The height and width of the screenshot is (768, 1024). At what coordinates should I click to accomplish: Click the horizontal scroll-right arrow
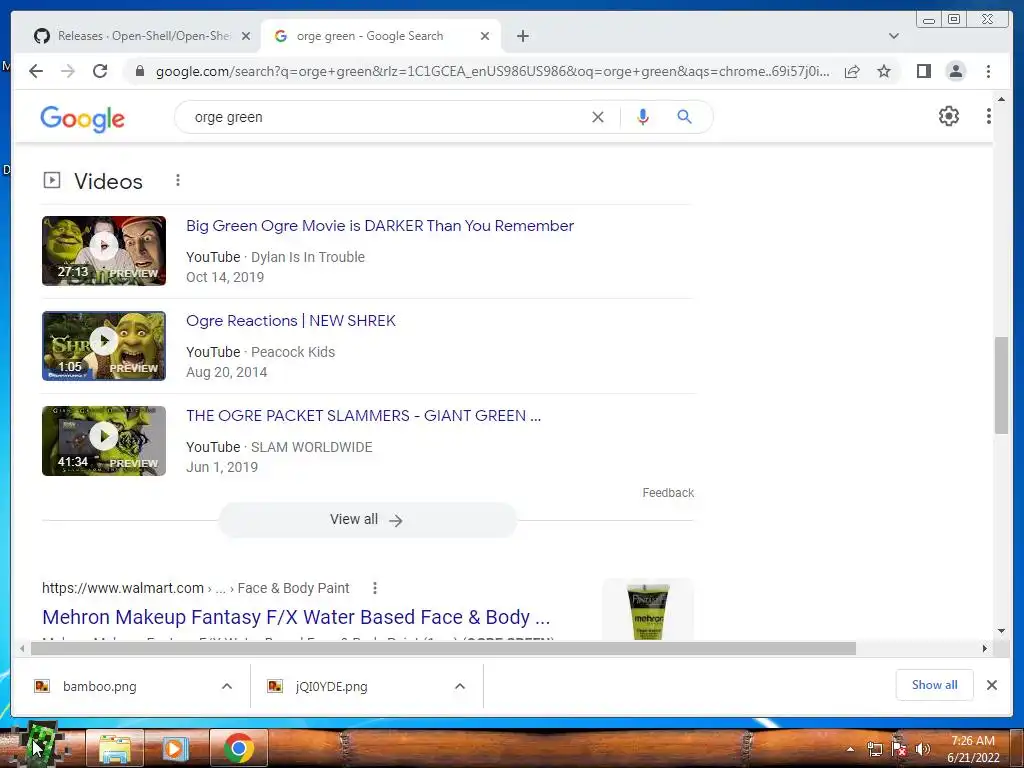pos(985,648)
